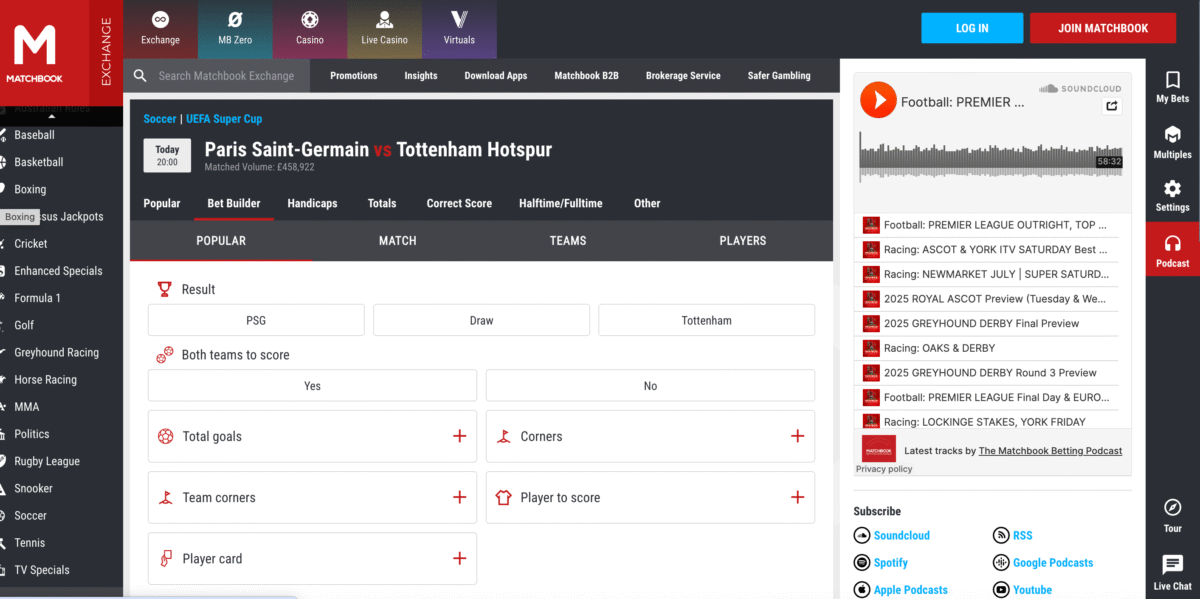This screenshot has width=1200, height=599.
Task: Click the SoundCloud share icon
Action: click(x=1112, y=106)
